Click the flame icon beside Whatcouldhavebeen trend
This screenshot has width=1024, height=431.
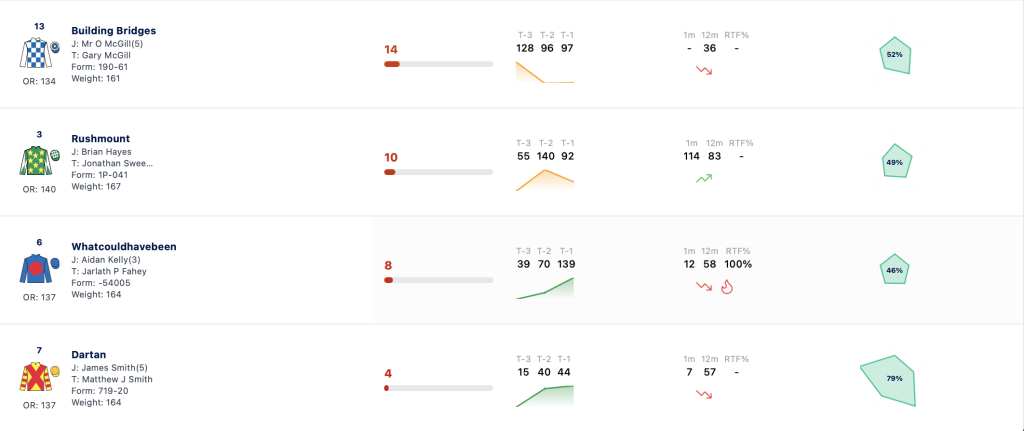pos(726,287)
